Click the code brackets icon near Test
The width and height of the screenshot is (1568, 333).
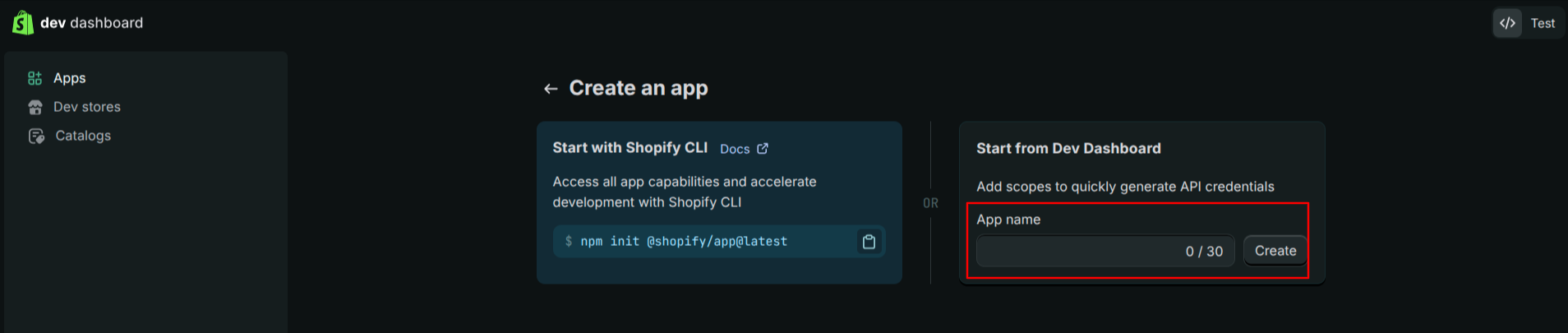coord(1507,23)
